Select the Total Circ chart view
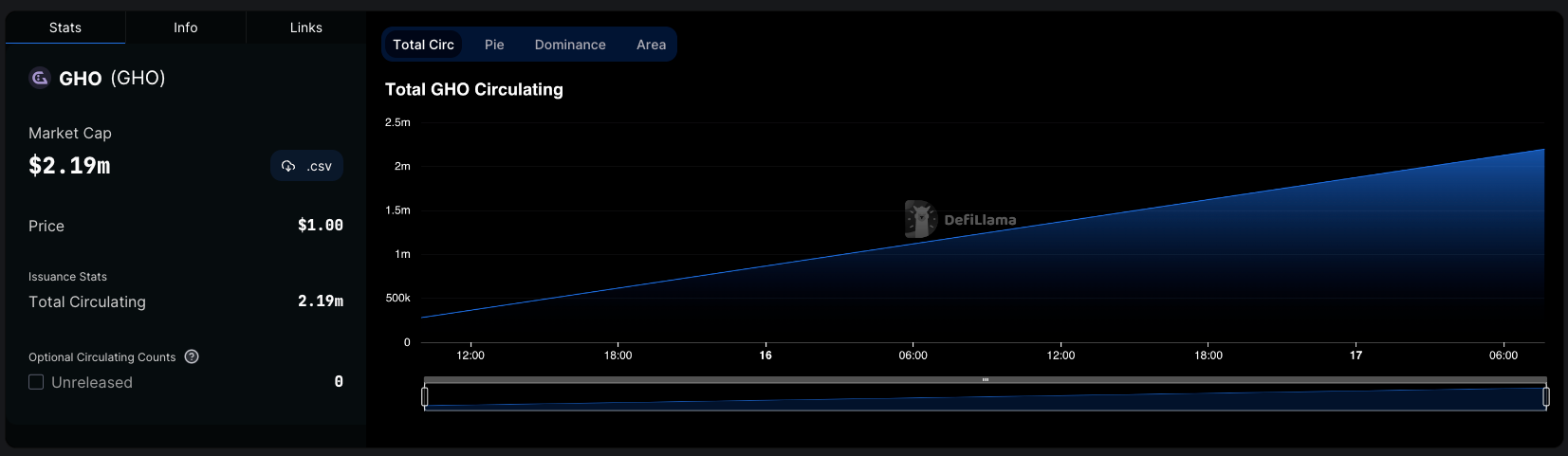Screen dimensions: 1568x456 tap(423, 45)
